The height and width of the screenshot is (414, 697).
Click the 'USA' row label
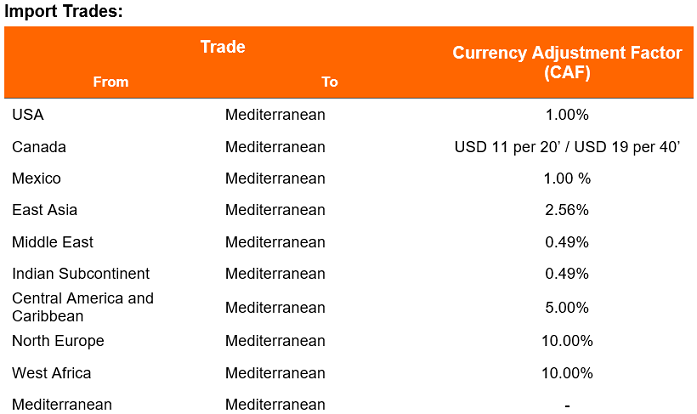(x=27, y=115)
